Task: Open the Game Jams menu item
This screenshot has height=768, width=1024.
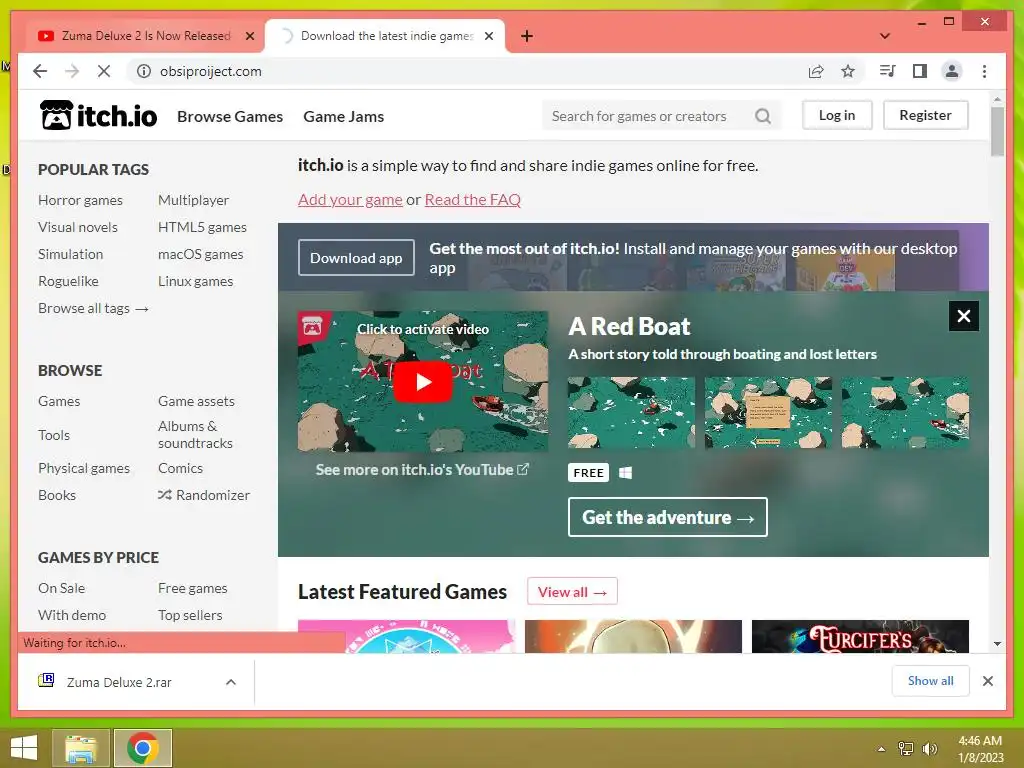Action: (344, 116)
